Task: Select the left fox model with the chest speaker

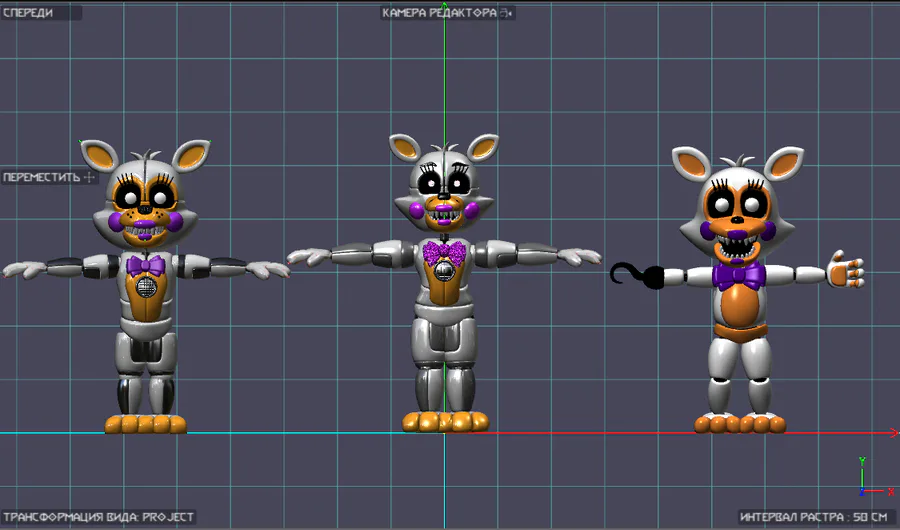Action: point(146,285)
